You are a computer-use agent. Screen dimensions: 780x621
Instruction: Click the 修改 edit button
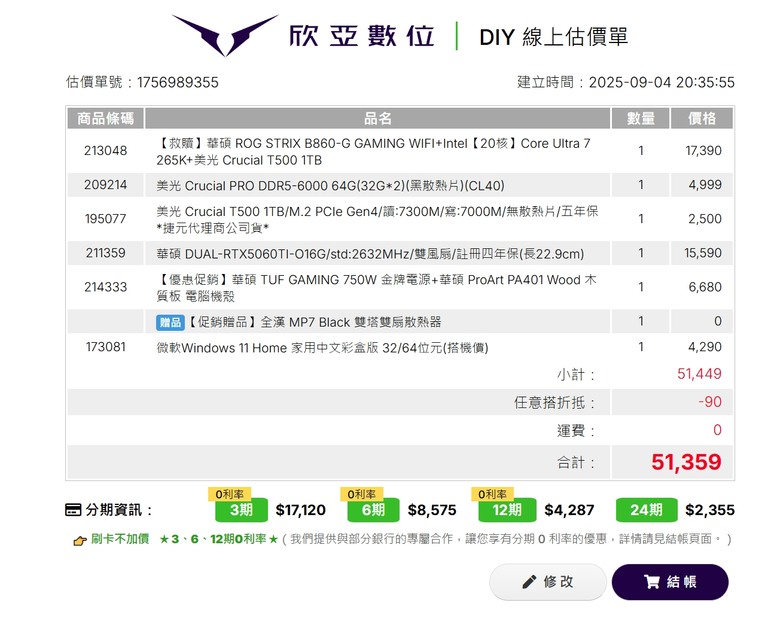tap(548, 582)
